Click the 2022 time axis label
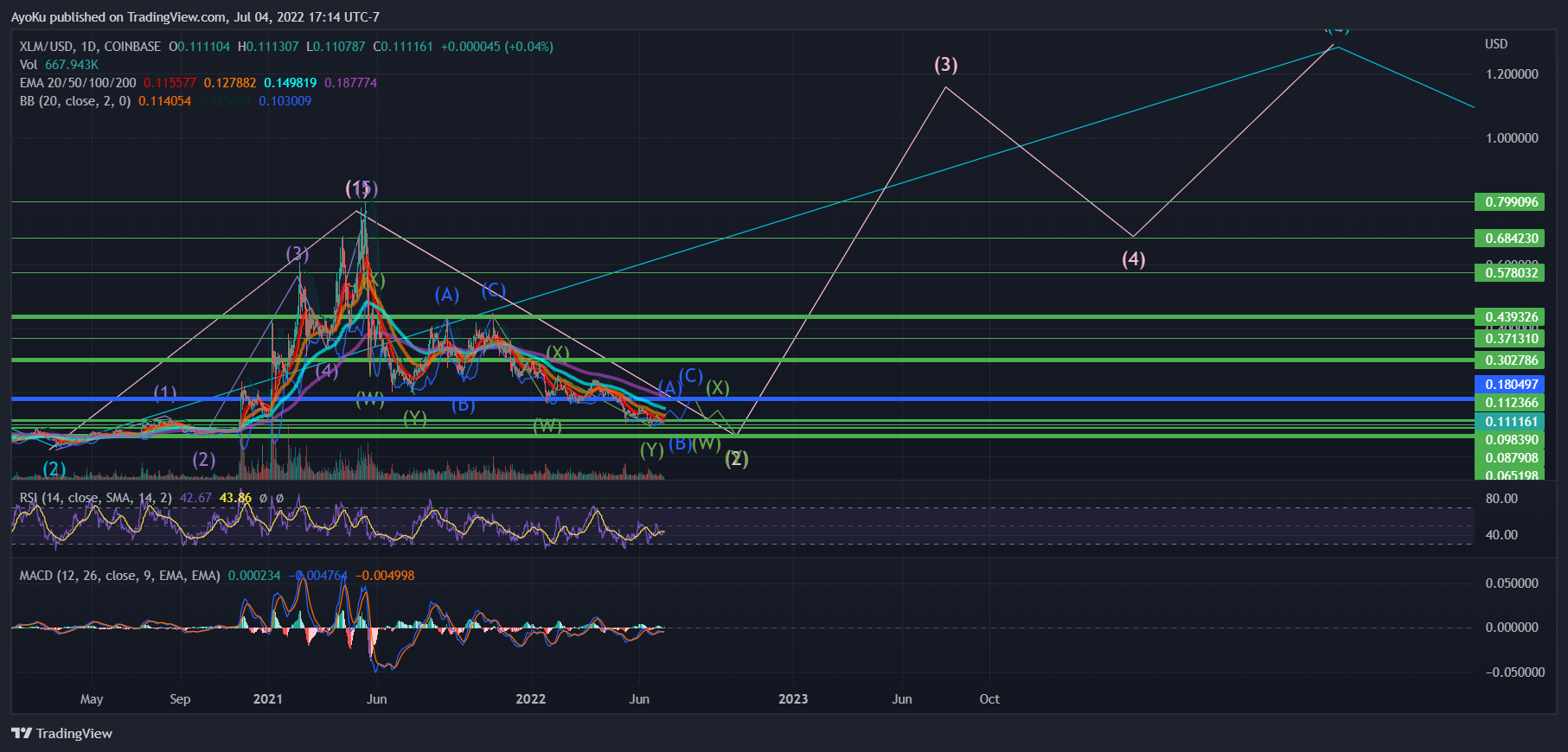Screen dimensions: 1568x752 [531, 699]
